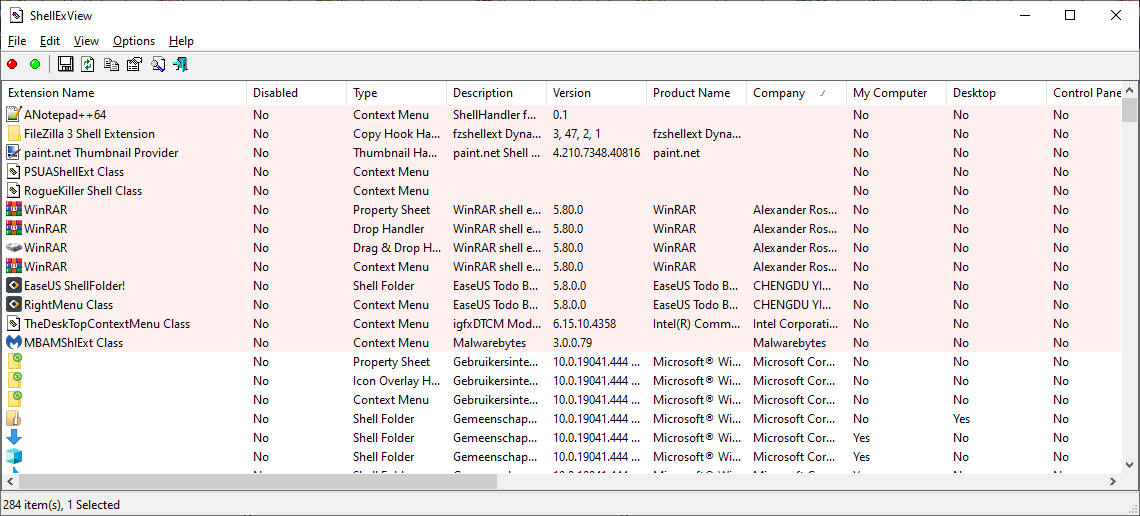Click version 3.0.0.79 cell
This screenshot has height=516, width=1140.
click(572, 343)
